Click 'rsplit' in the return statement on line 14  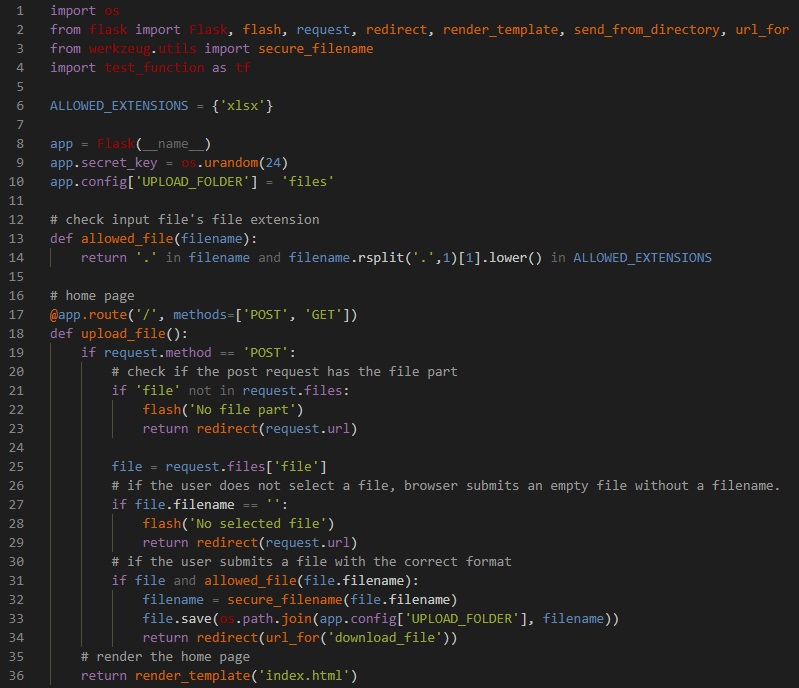coord(381,257)
